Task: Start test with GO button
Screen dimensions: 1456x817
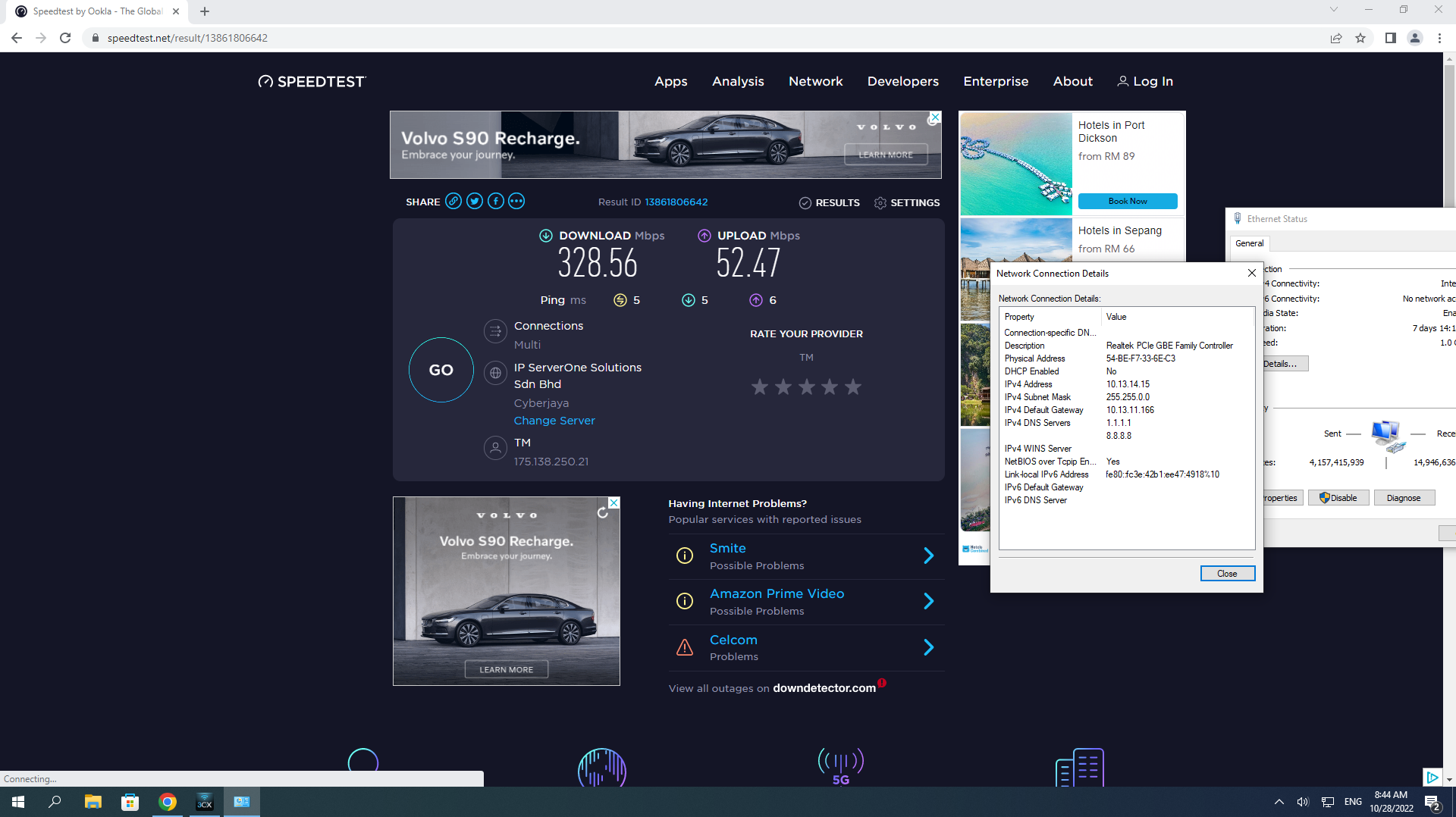Action: [x=441, y=370]
